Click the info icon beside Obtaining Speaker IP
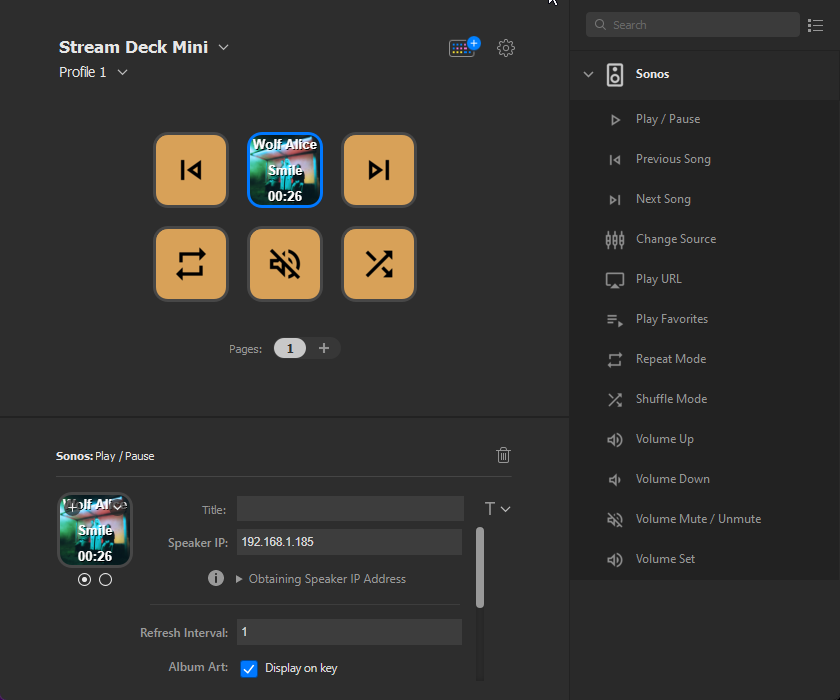This screenshot has width=840, height=700. [x=216, y=578]
